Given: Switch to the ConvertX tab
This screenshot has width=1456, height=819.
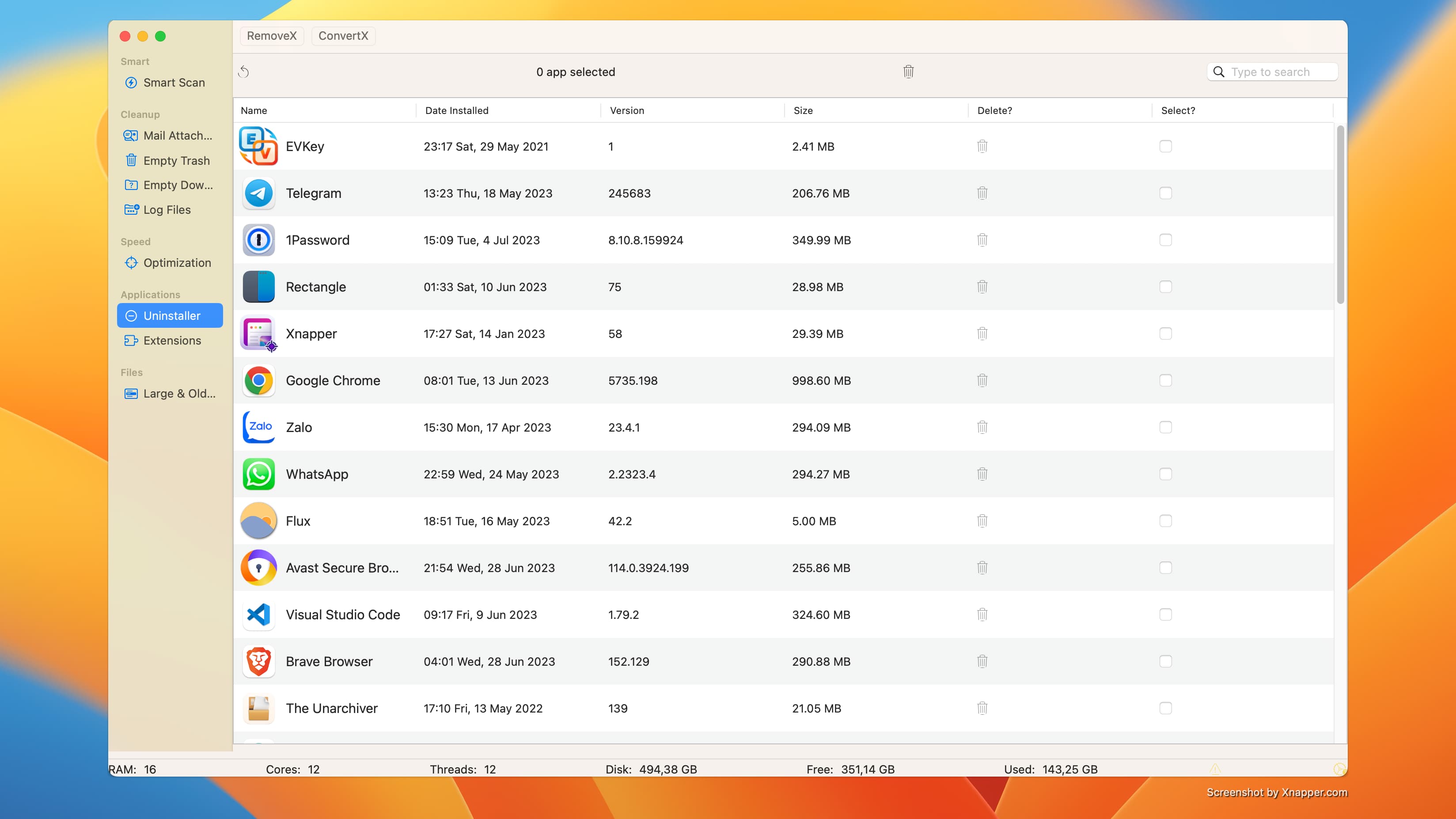Looking at the screenshot, I should (343, 36).
